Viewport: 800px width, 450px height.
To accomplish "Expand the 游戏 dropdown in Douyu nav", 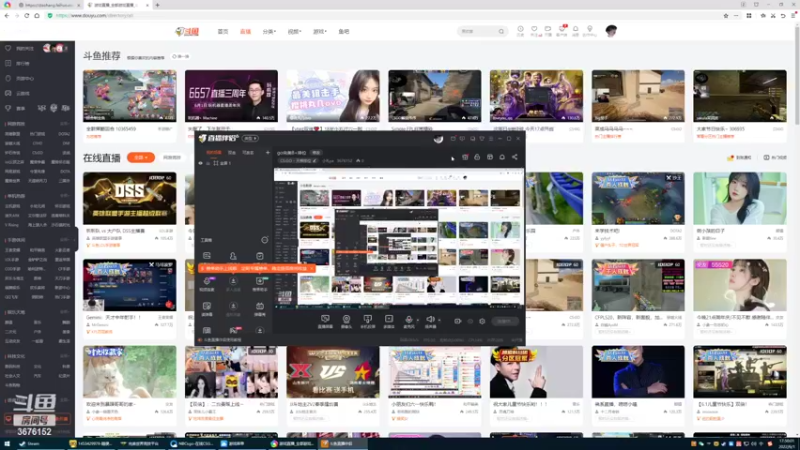I will [x=319, y=32].
